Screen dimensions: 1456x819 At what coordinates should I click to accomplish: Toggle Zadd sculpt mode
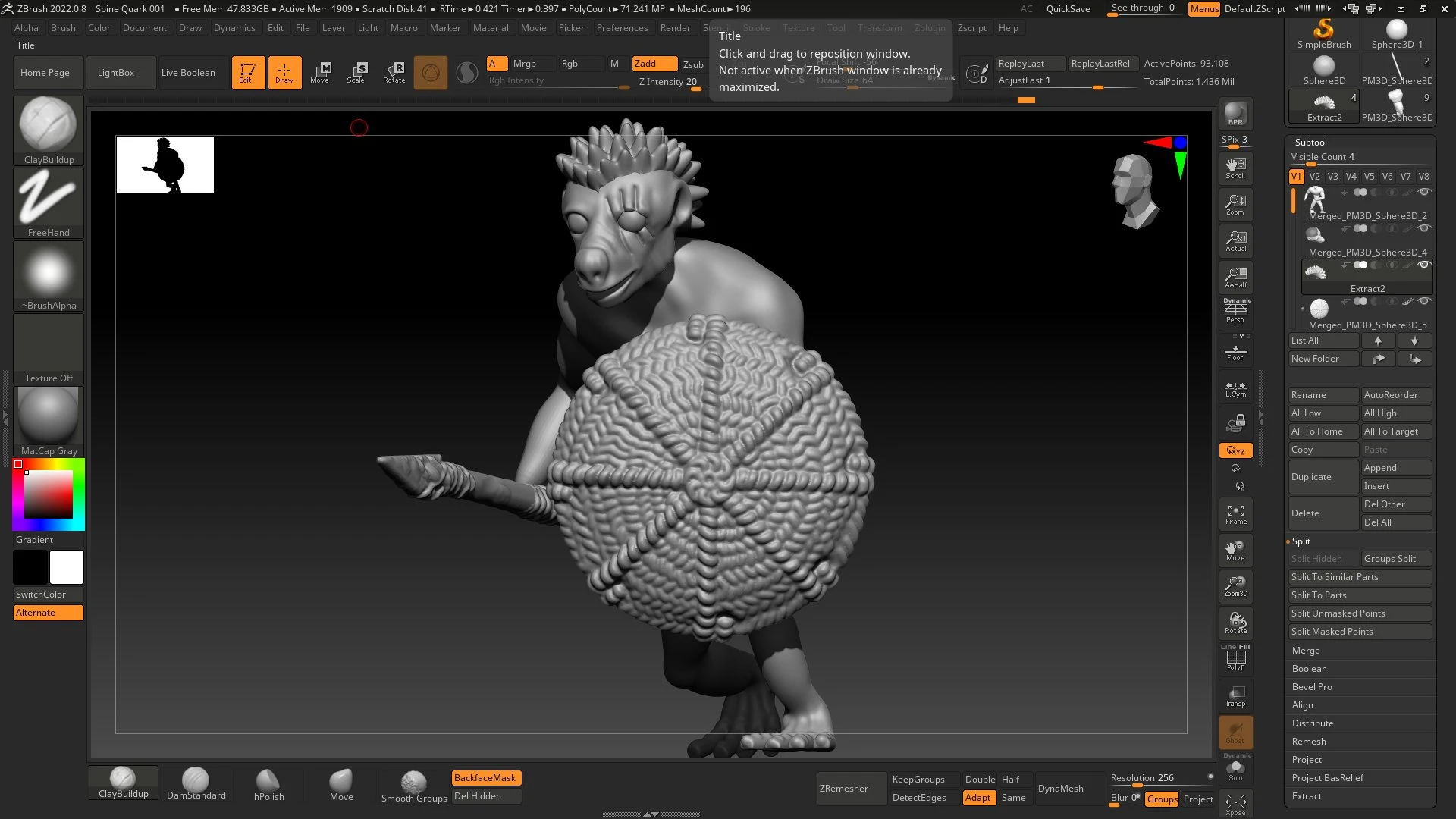point(654,64)
